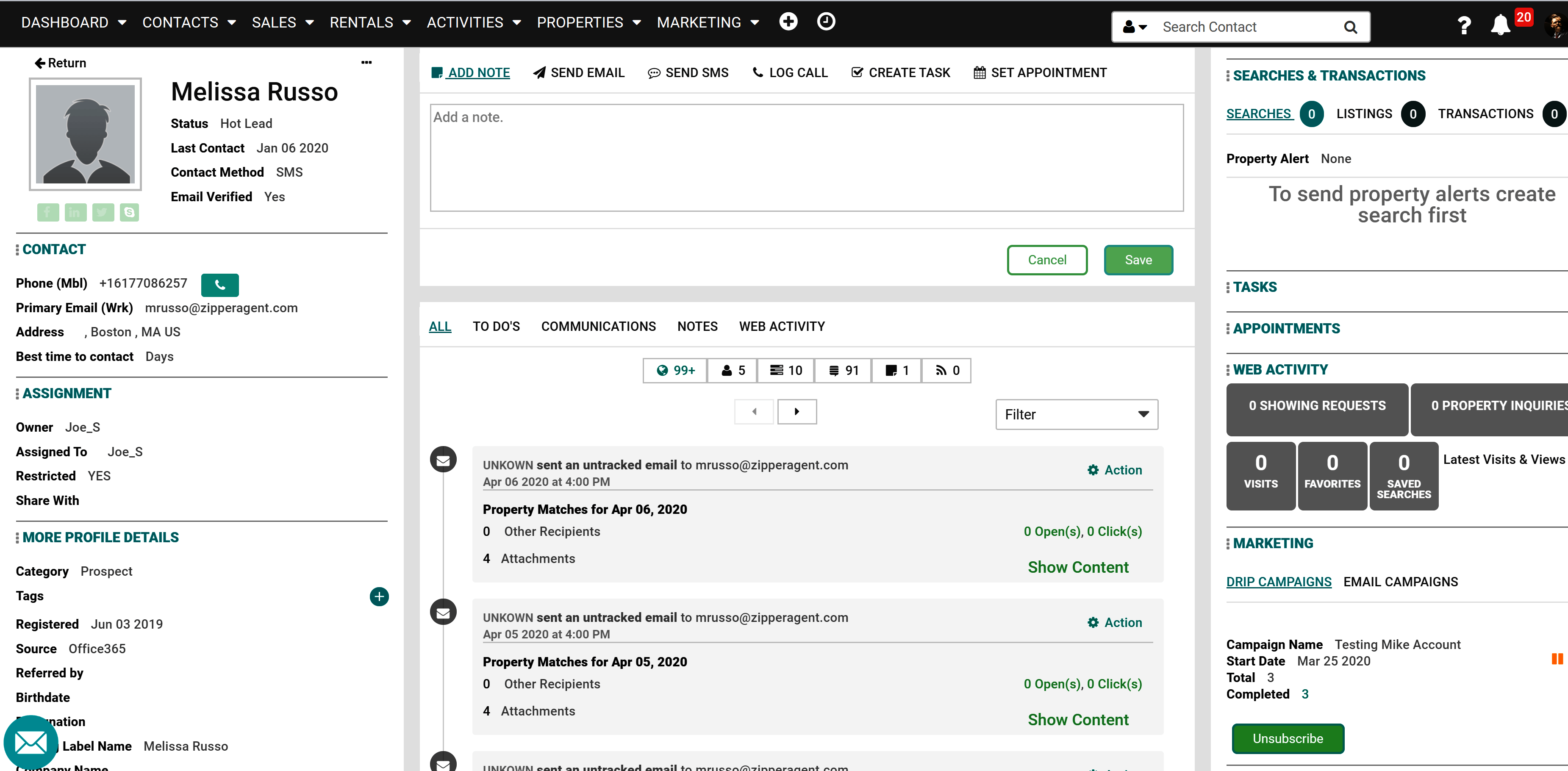Switch to the Communications tab
This screenshot has width=1568, height=771.
(598, 326)
